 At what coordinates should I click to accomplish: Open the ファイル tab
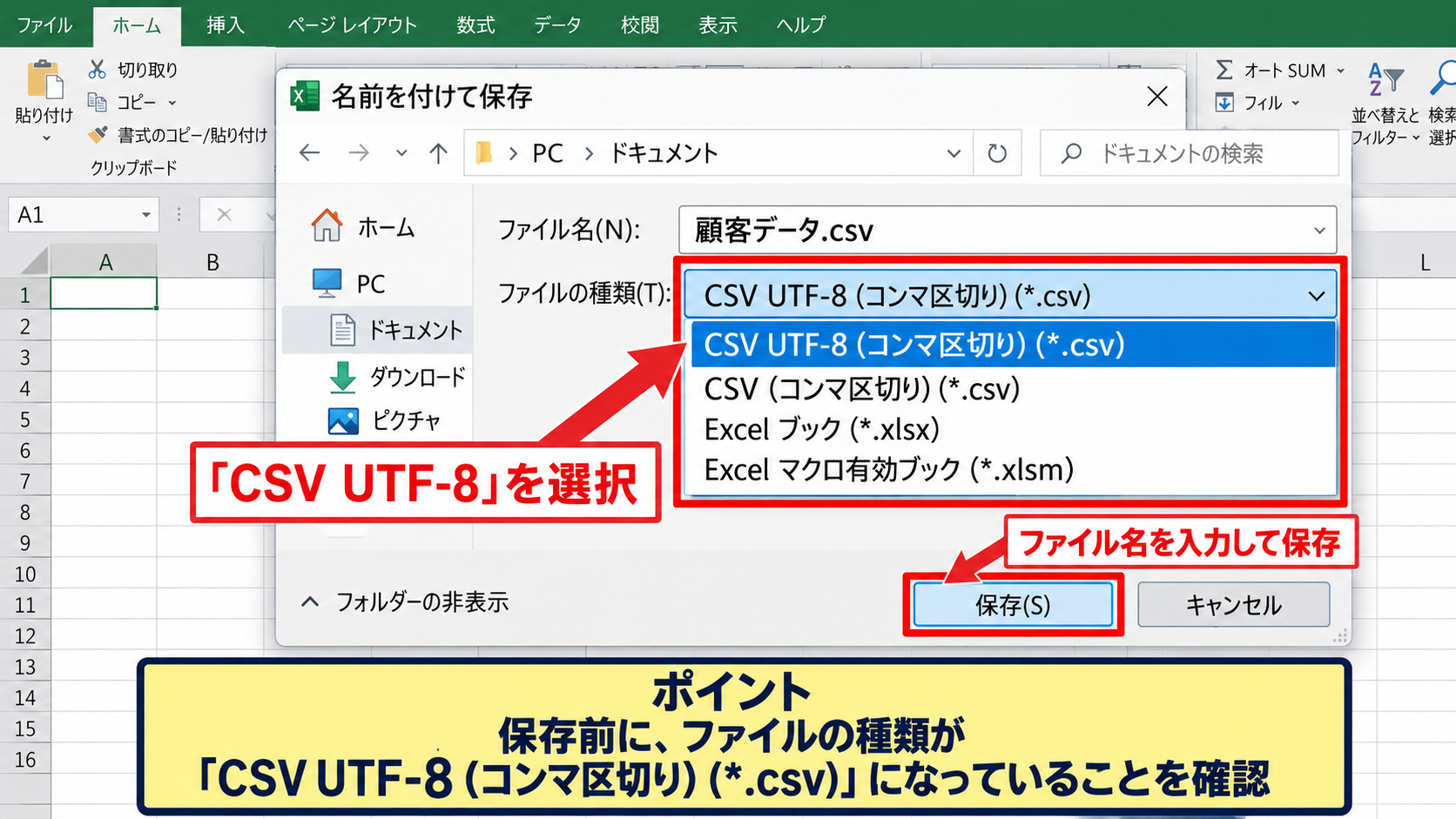[44, 24]
